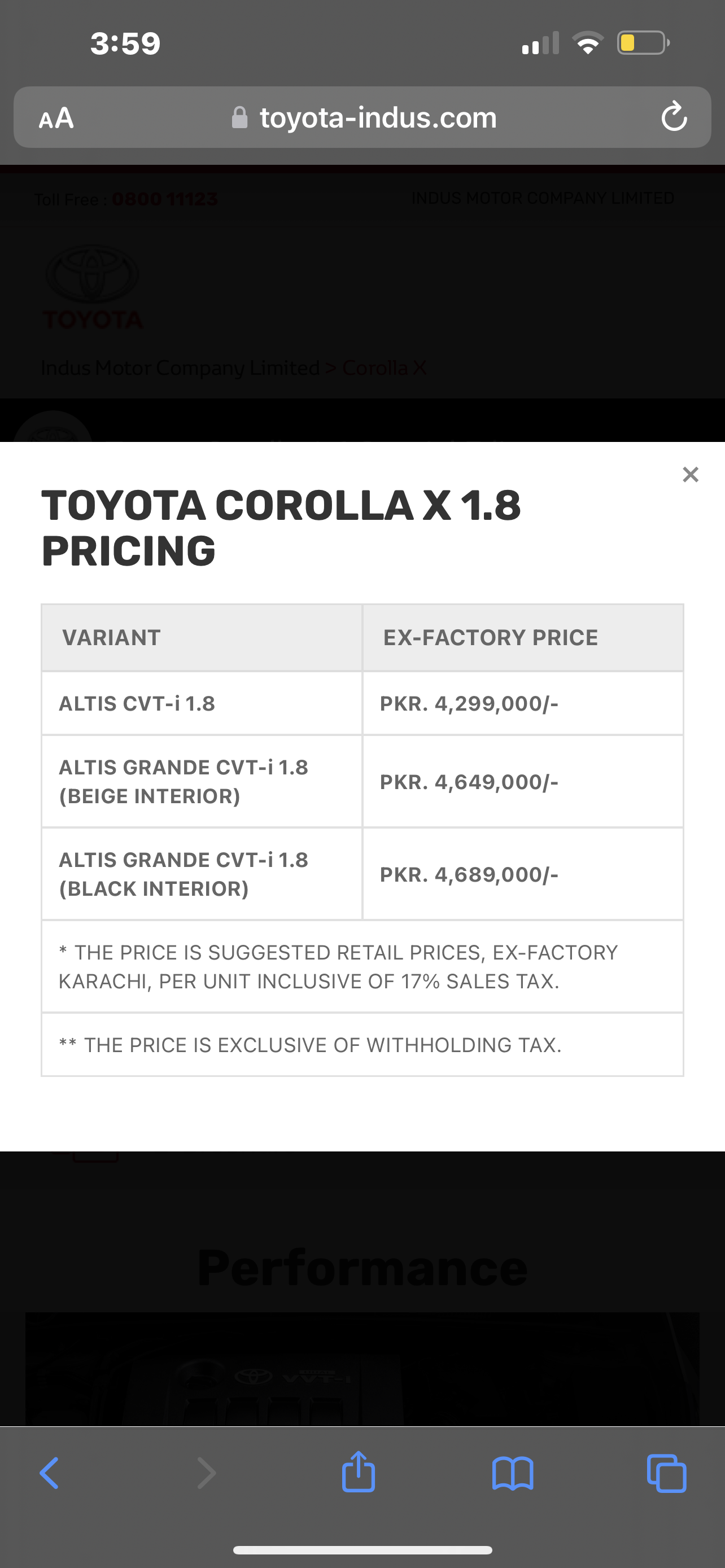Select the ALTIS GRANDE black interior row
The image size is (725, 1568).
point(363,874)
